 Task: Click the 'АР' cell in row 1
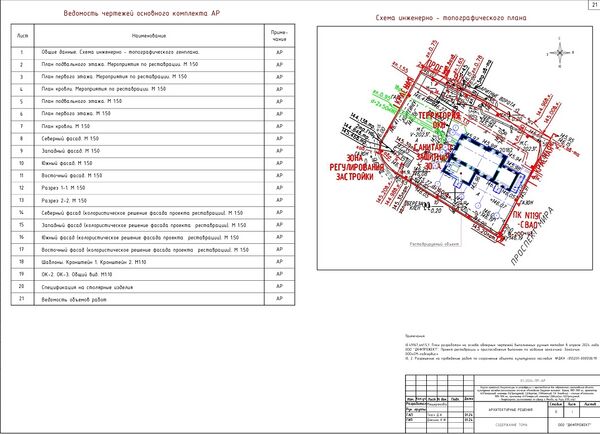point(279,52)
